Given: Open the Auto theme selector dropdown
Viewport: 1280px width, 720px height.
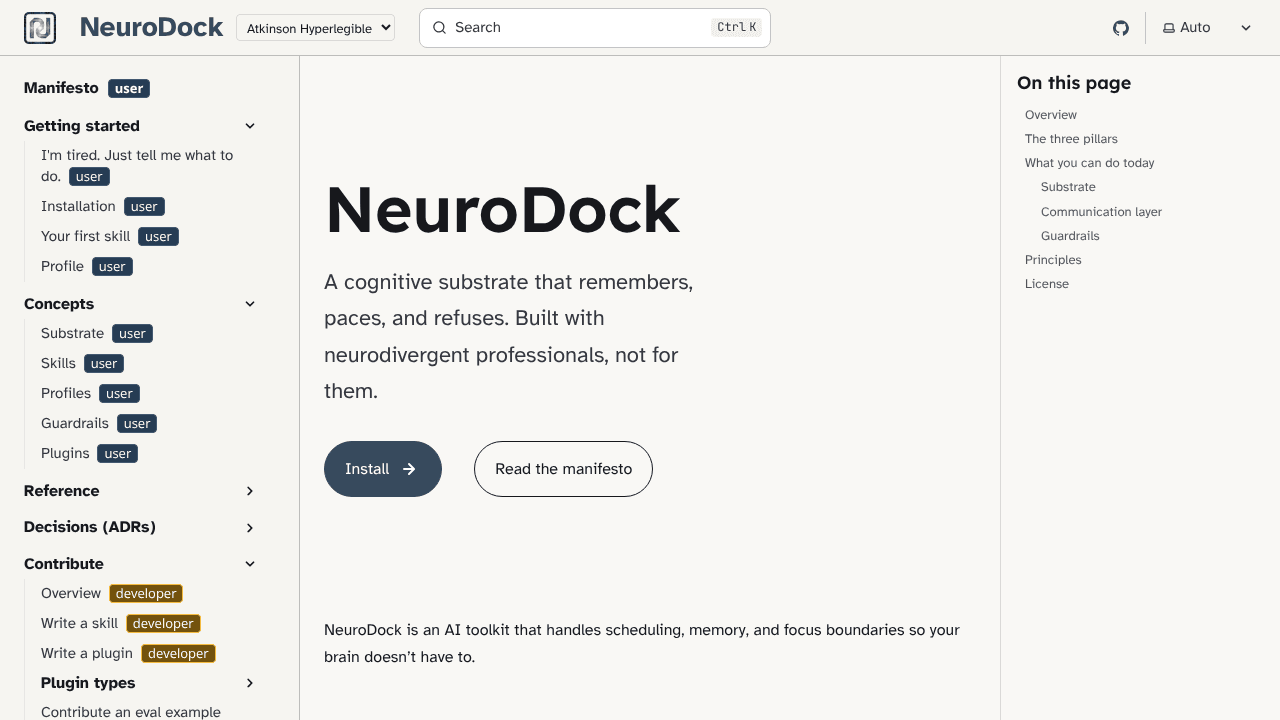Looking at the screenshot, I should point(1207,28).
